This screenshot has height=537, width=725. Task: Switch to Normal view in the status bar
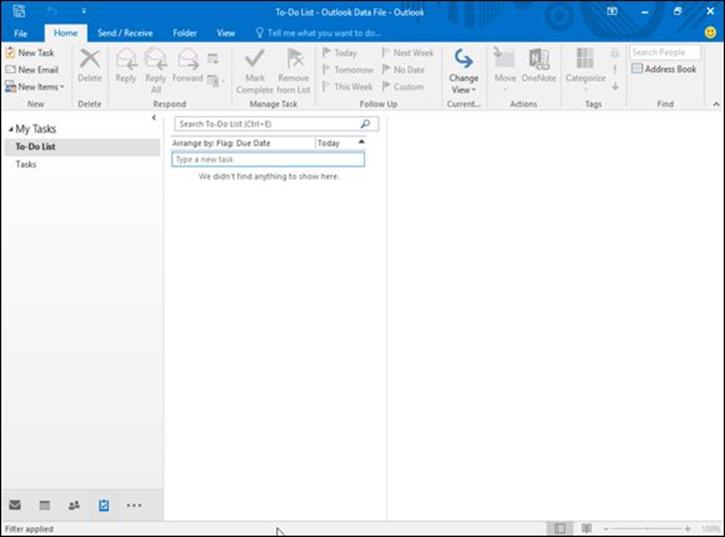point(560,528)
